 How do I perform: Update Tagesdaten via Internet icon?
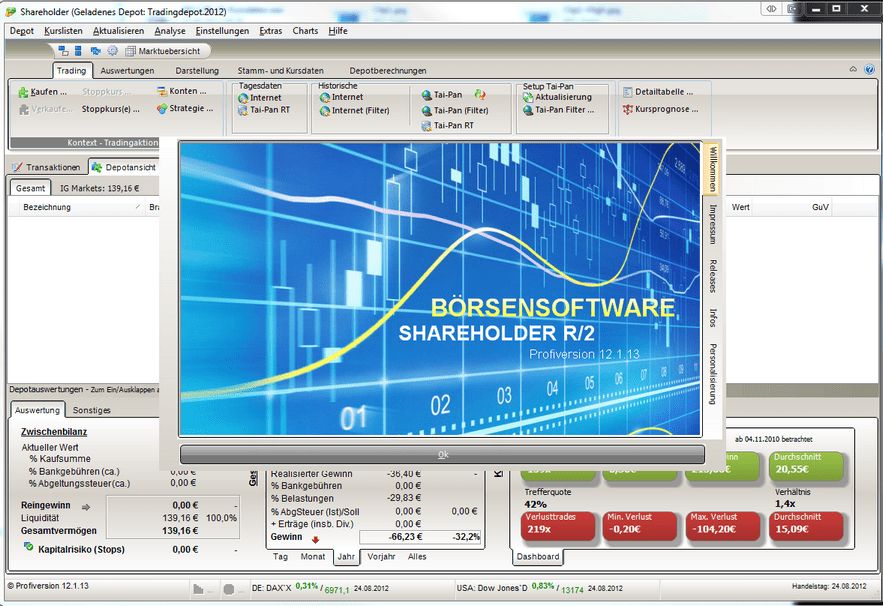[x=243, y=98]
